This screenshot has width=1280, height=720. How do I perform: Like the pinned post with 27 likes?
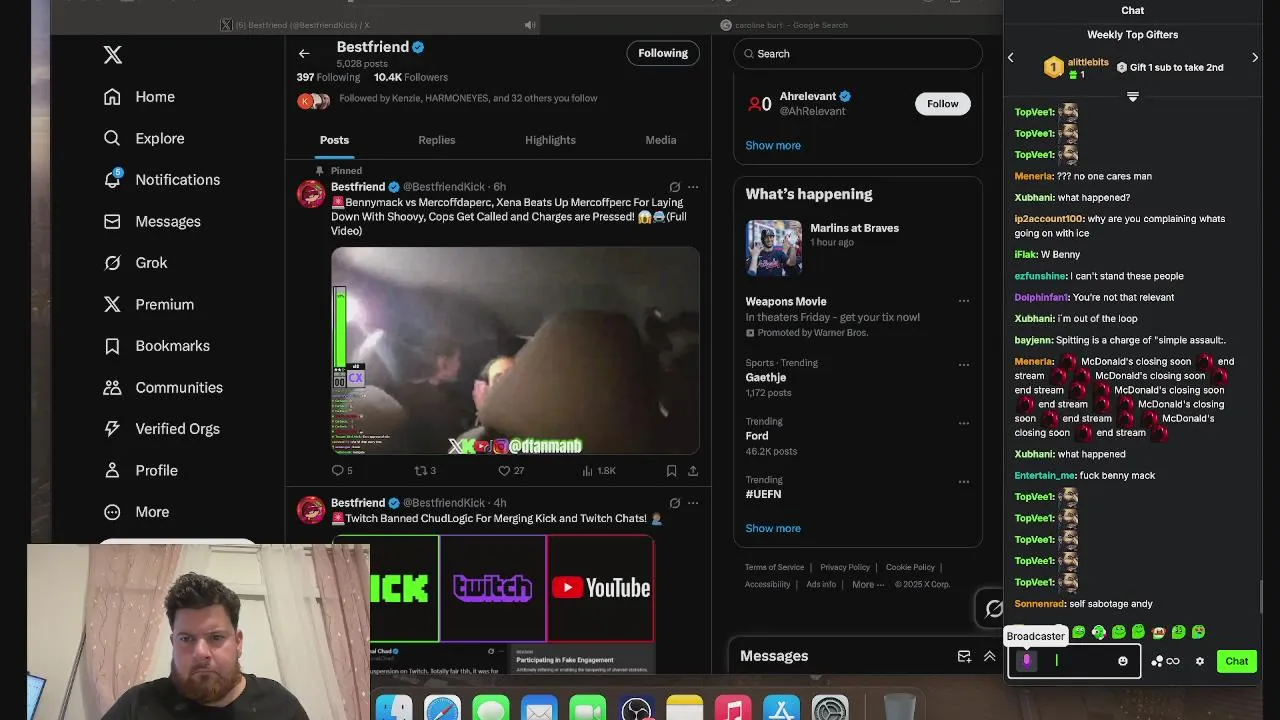tap(511, 471)
